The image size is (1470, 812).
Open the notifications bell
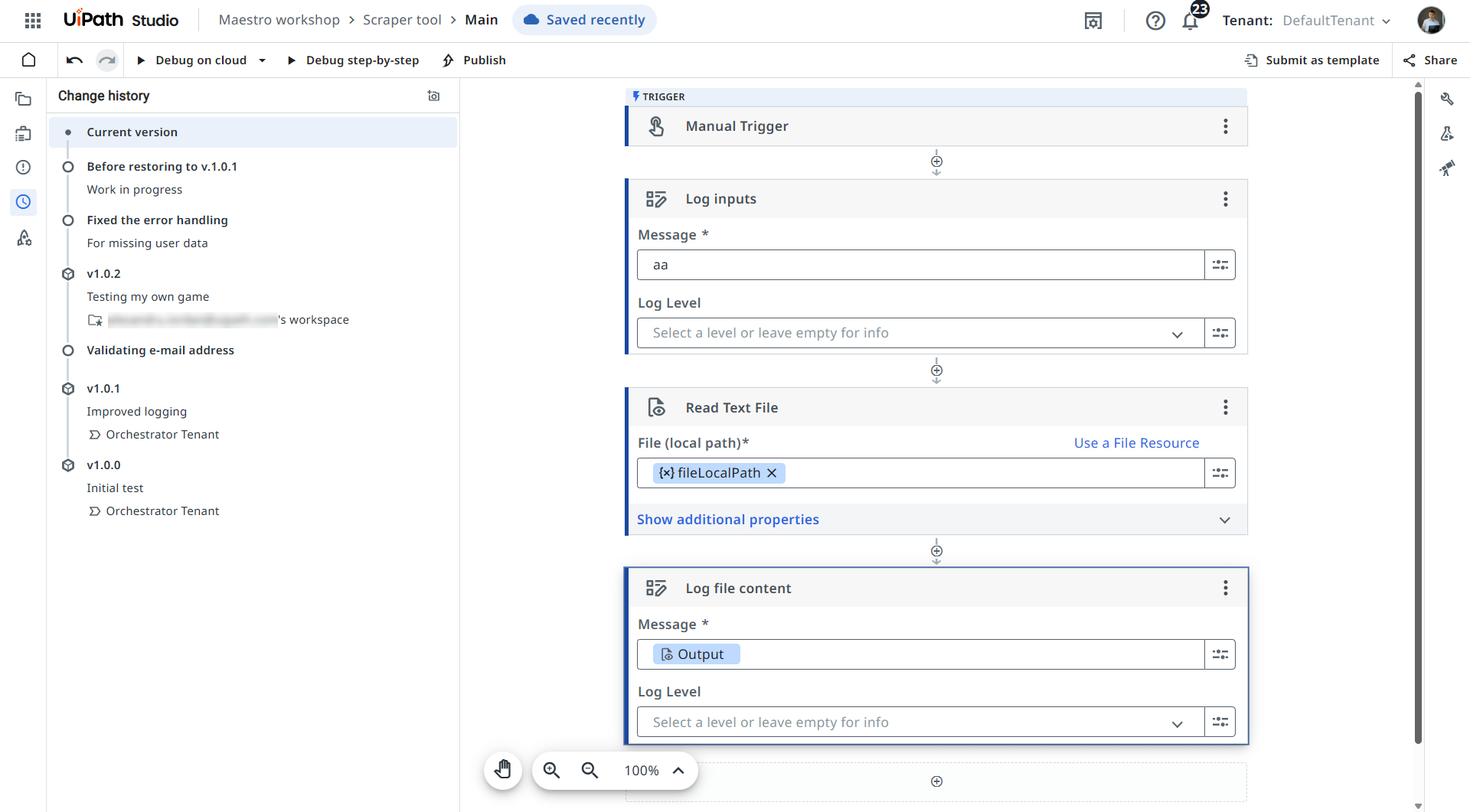coord(1190,21)
